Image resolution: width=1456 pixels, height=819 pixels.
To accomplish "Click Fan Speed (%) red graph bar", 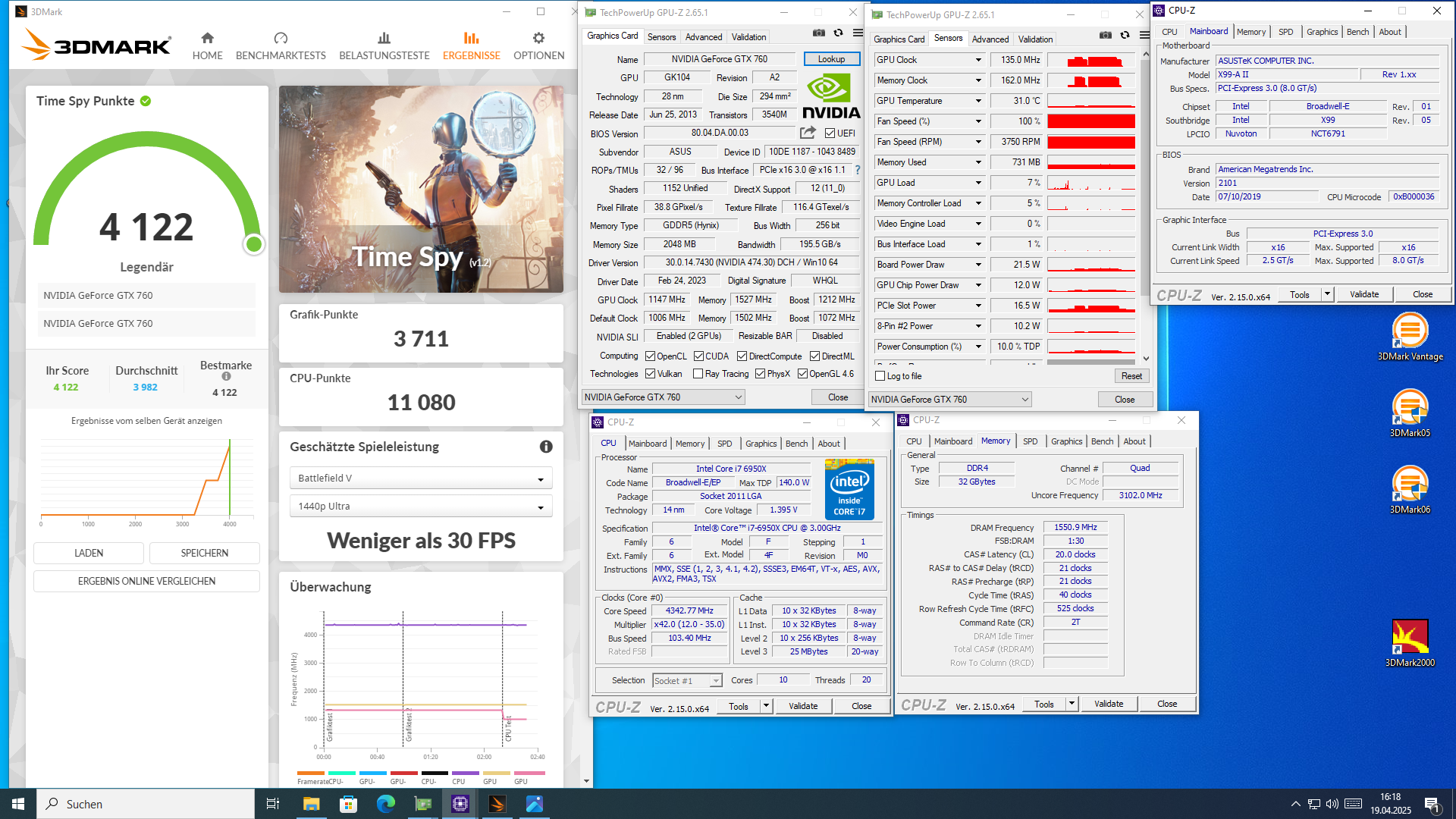I will [x=1091, y=121].
